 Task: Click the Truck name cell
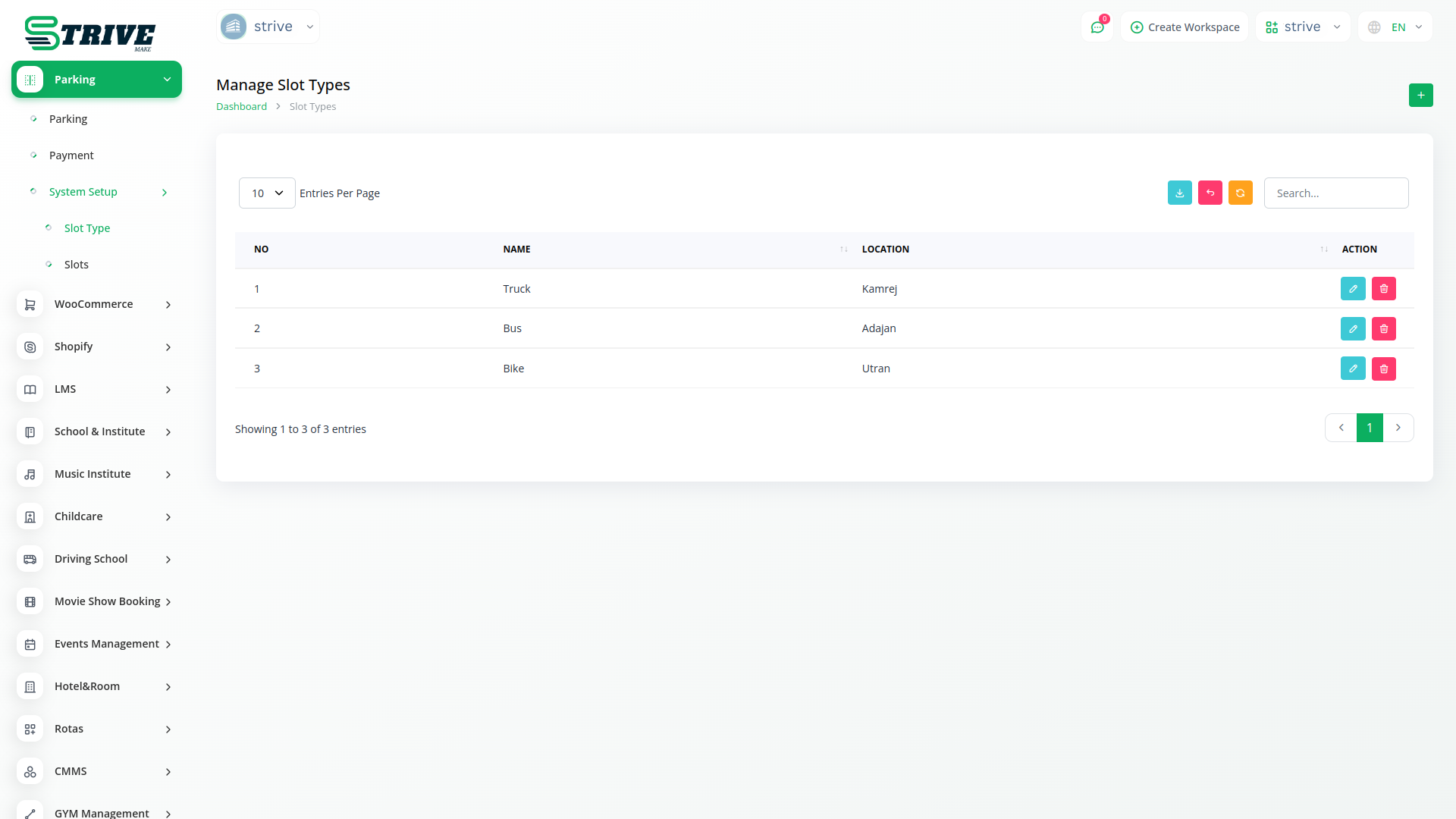tap(516, 289)
